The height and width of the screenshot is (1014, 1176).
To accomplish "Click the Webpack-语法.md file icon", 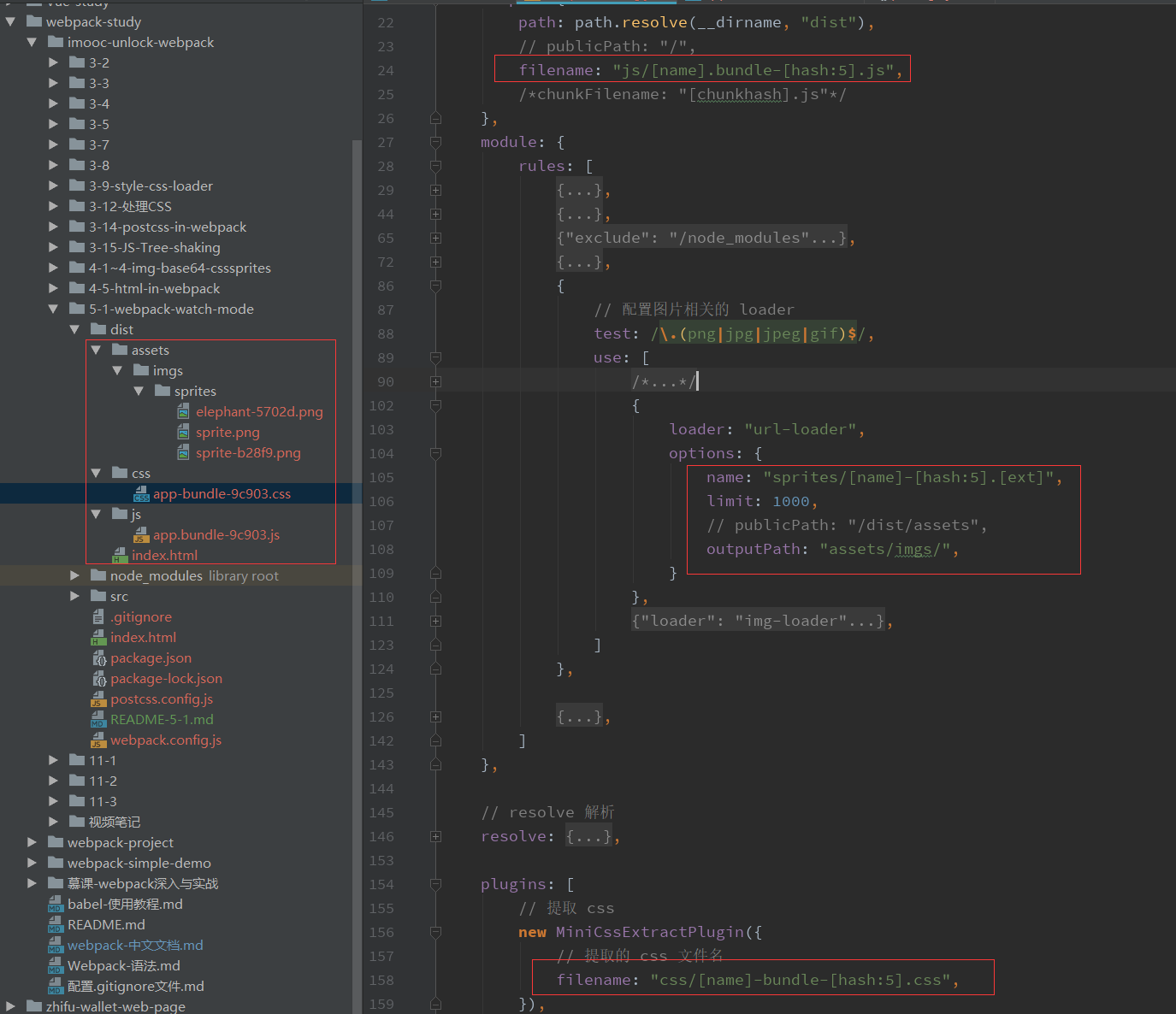I will [56, 966].
